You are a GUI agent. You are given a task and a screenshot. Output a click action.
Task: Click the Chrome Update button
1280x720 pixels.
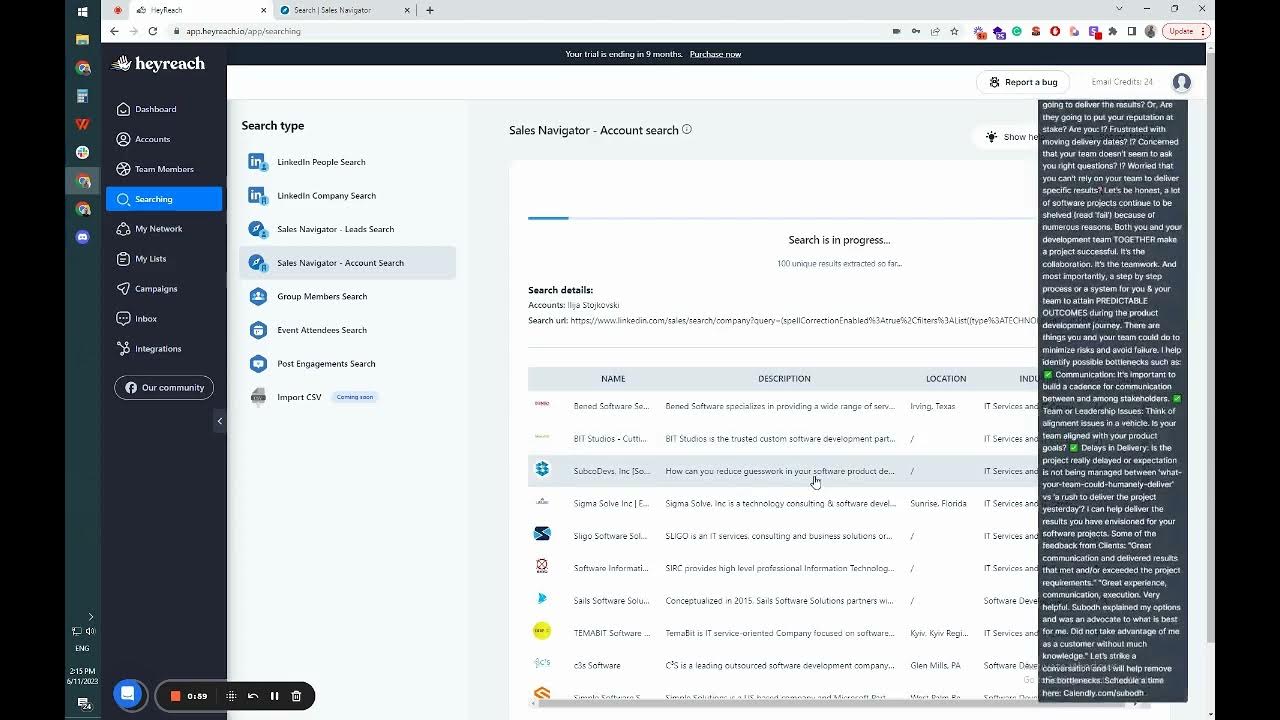(1186, 31)
